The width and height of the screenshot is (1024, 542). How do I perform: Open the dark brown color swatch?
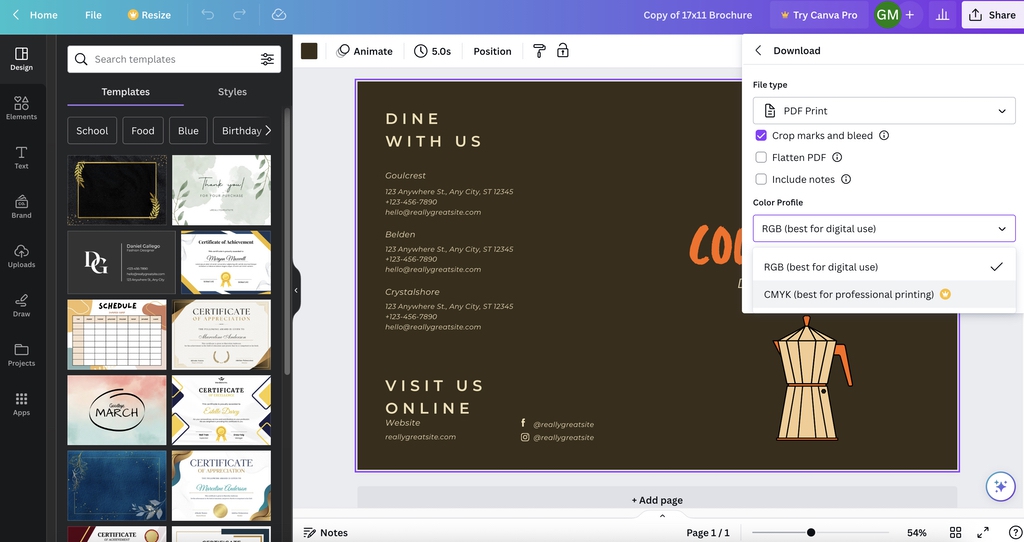pos(309,51)
